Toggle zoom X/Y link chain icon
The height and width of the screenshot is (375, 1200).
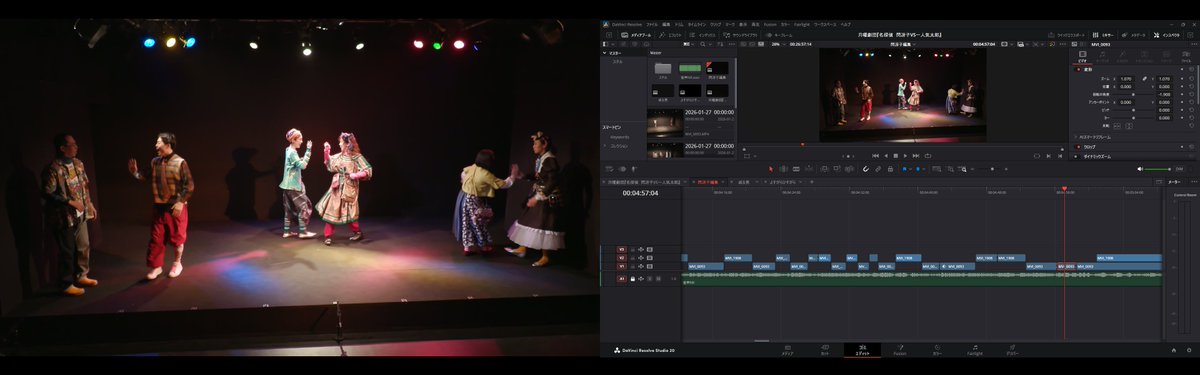point(1145,78)
